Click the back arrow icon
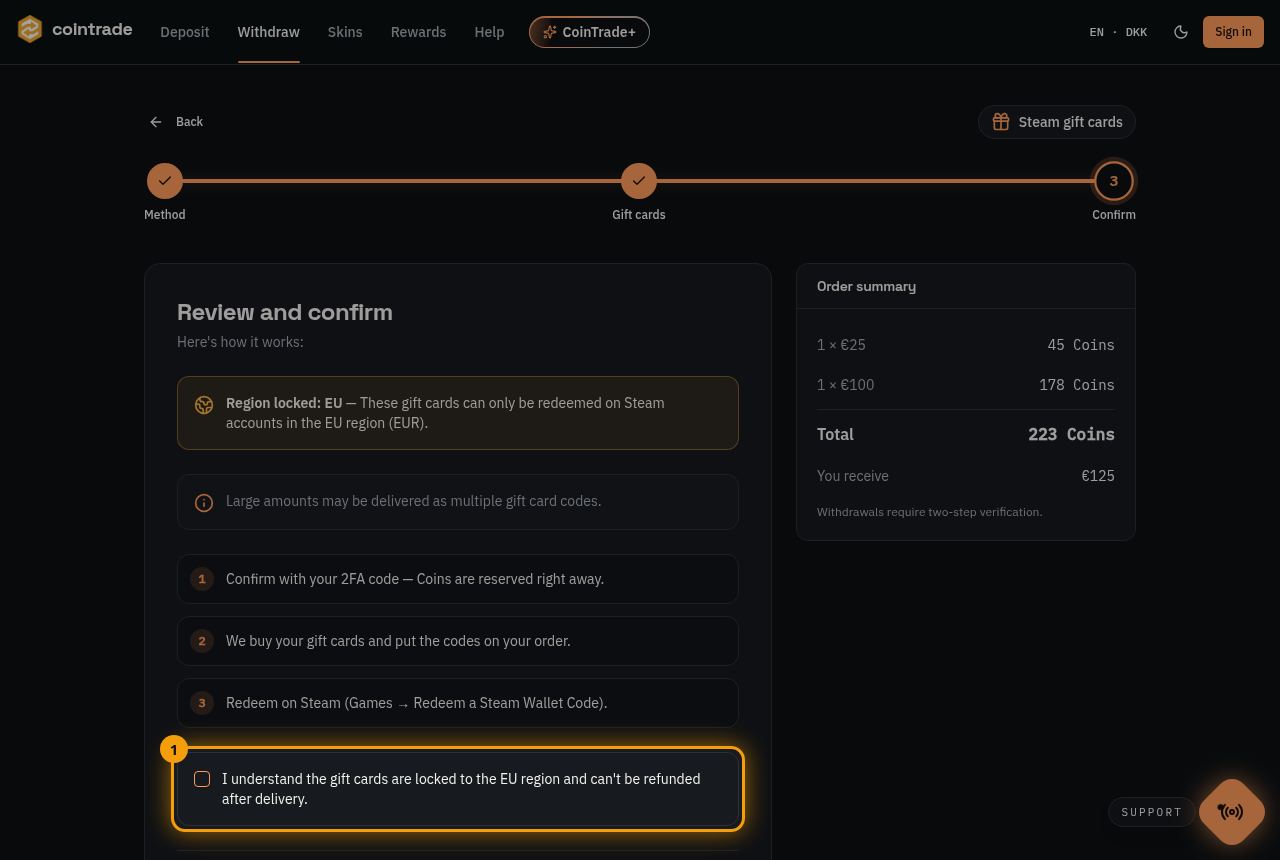This screenshot has width=1280, height=860. 156,122
